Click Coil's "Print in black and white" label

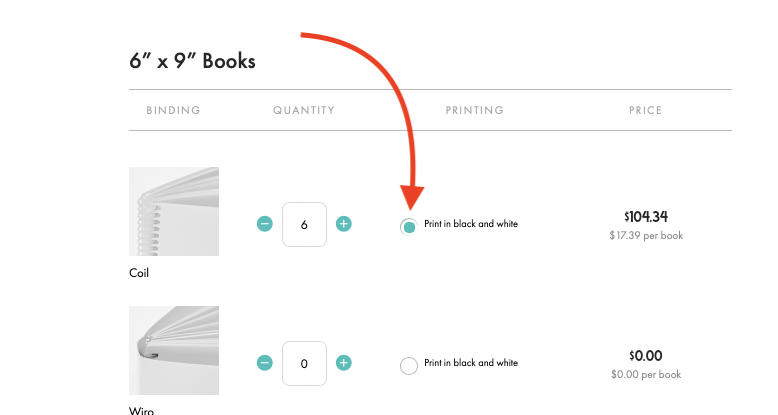coord(471,224)
